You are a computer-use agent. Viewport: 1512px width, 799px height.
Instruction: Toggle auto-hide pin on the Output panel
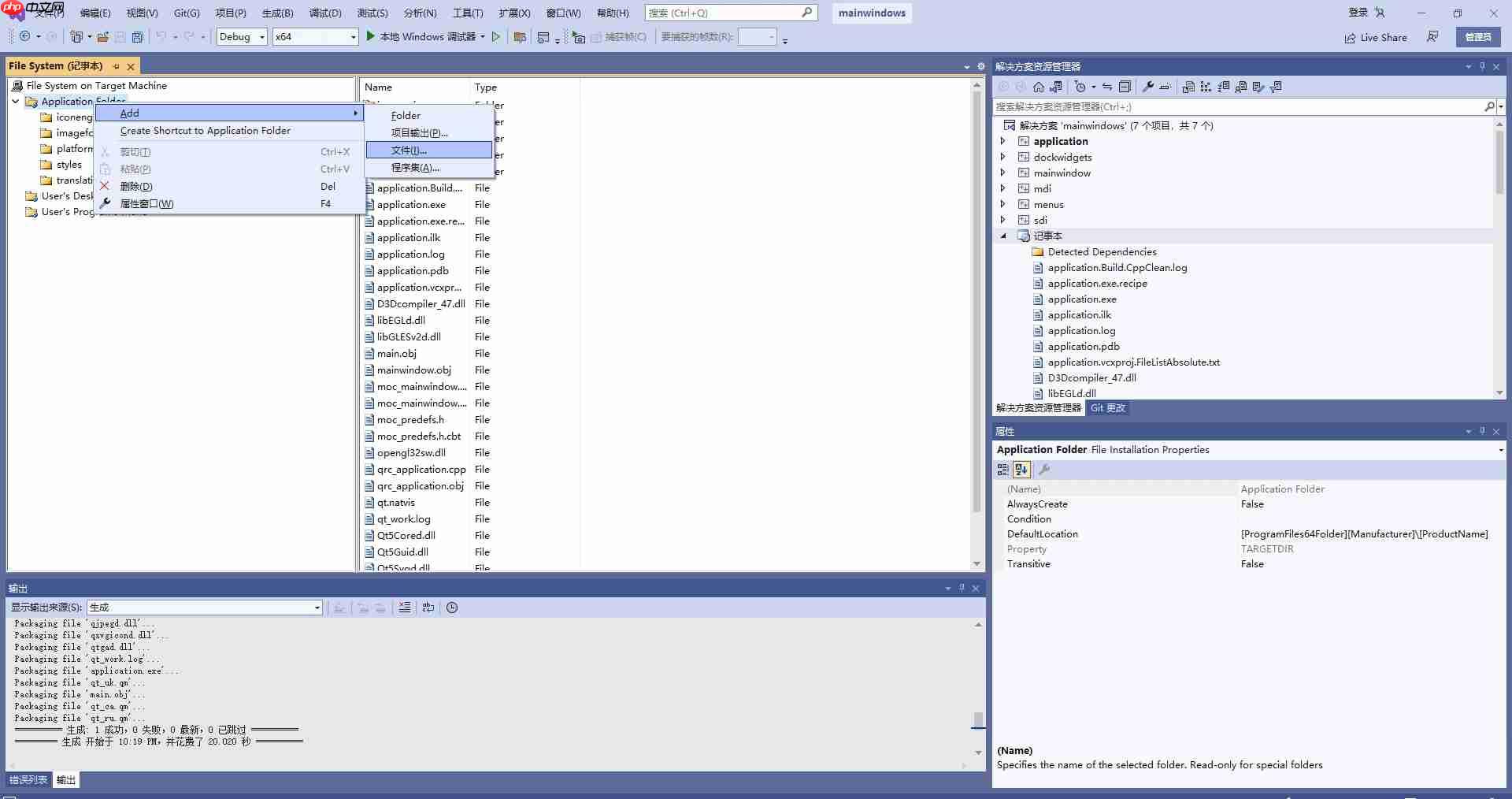[961, 588]
